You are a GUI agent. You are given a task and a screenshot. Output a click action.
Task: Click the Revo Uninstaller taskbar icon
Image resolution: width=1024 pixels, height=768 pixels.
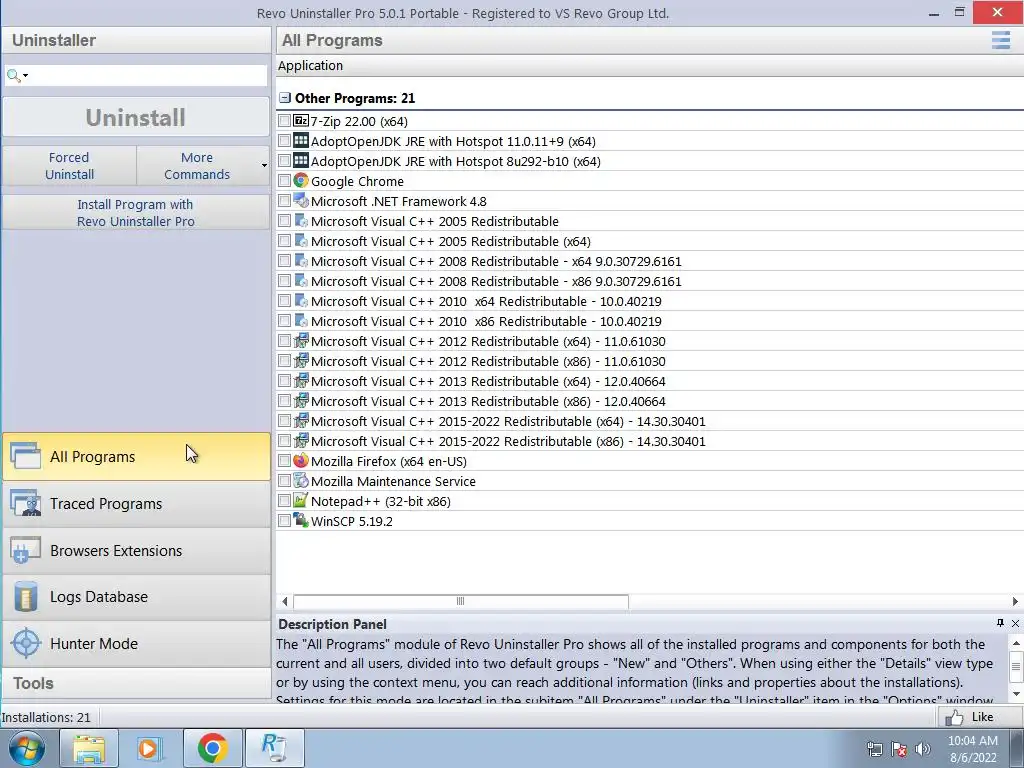click(x=274, y=748)
